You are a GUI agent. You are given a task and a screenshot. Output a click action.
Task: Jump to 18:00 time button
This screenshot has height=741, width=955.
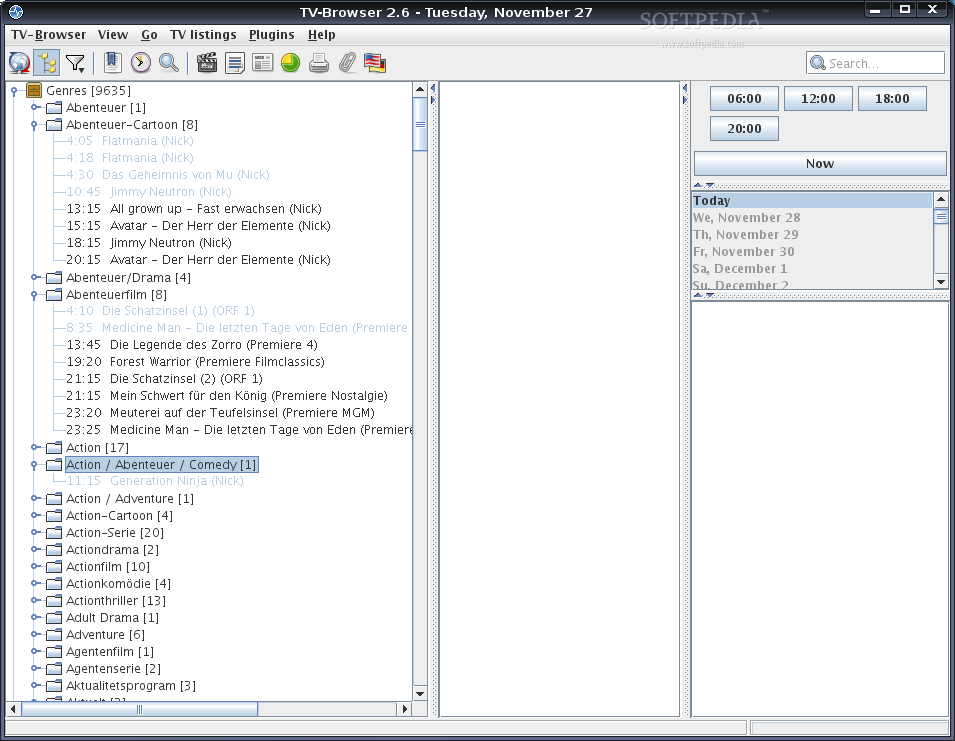(x=892, y=99)
